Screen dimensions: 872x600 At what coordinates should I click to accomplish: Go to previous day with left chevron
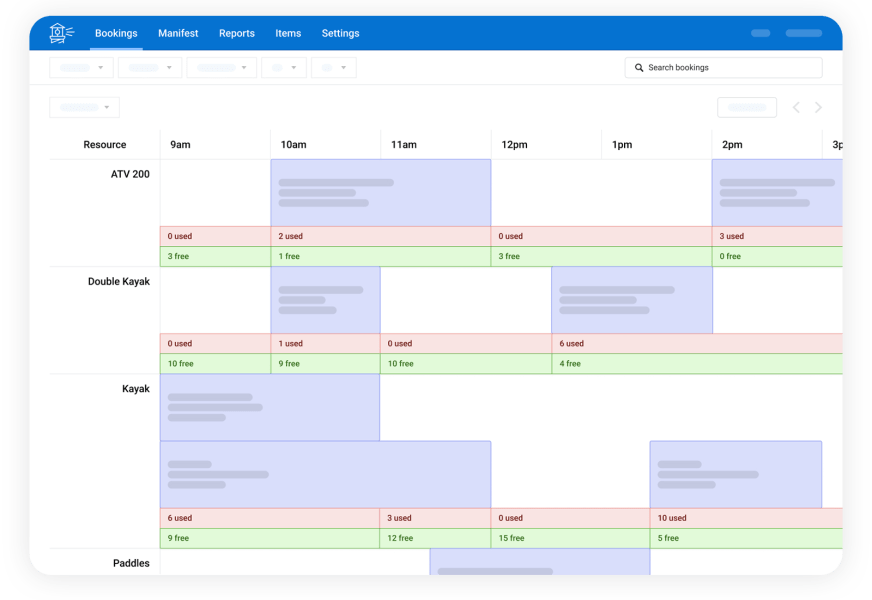tap(796, 107)
